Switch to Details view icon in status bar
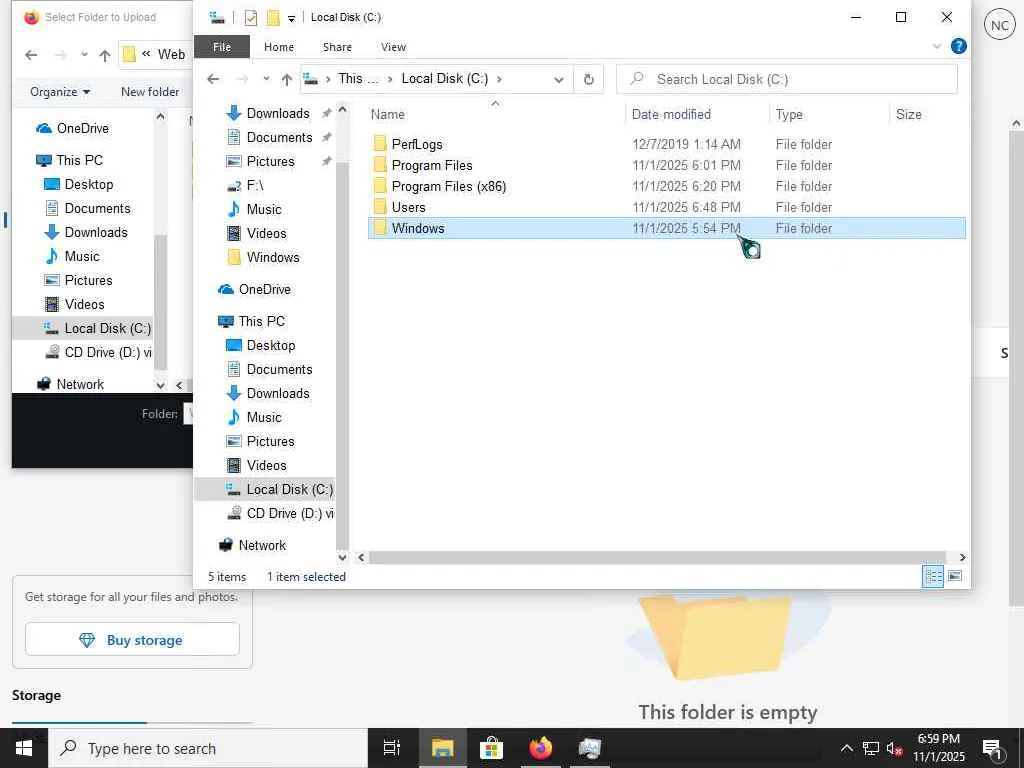The height and width of the screenshot is (768, 1024). pyautogui.click(x=933, y=576)
